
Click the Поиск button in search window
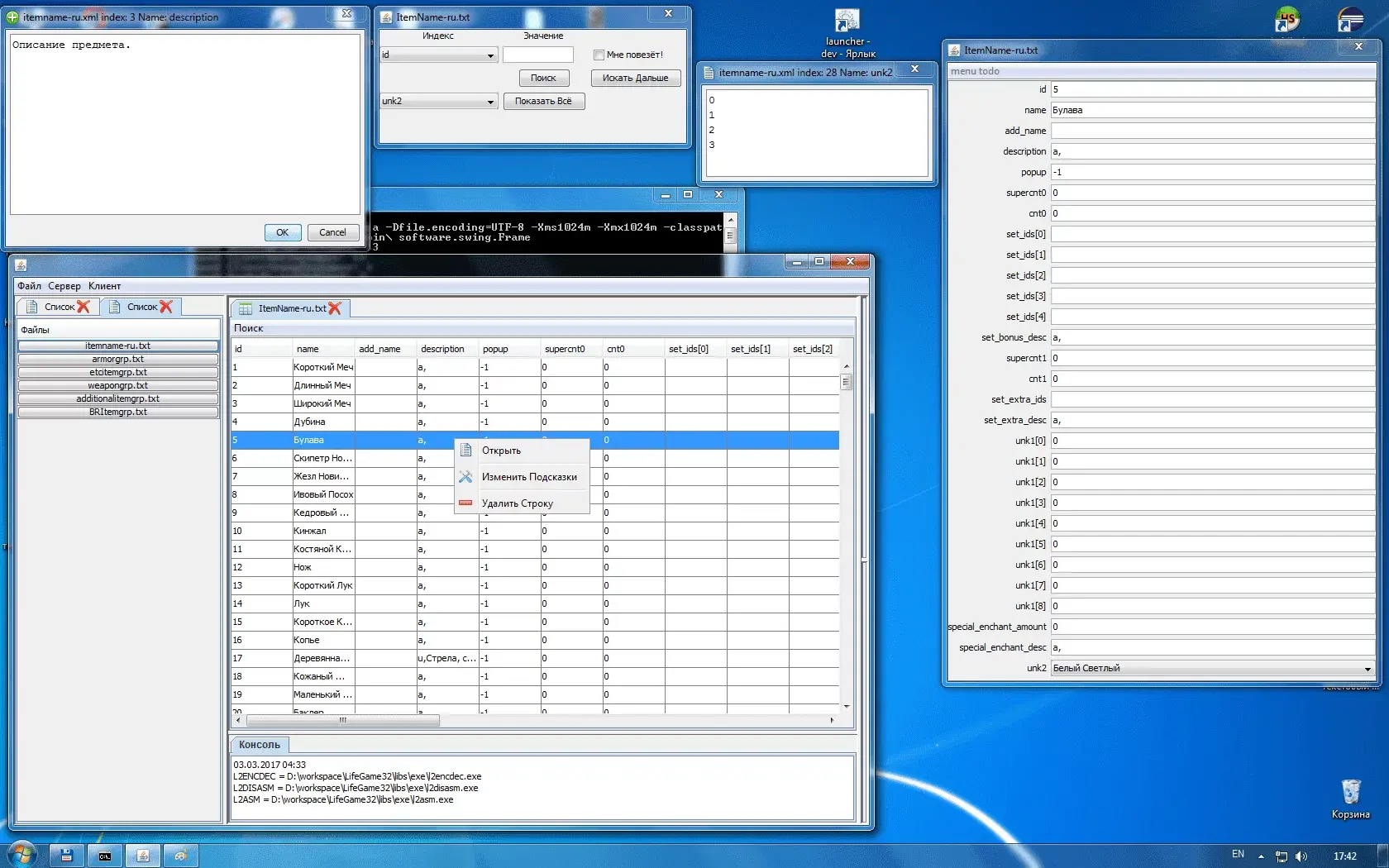[x=543, y=78]
